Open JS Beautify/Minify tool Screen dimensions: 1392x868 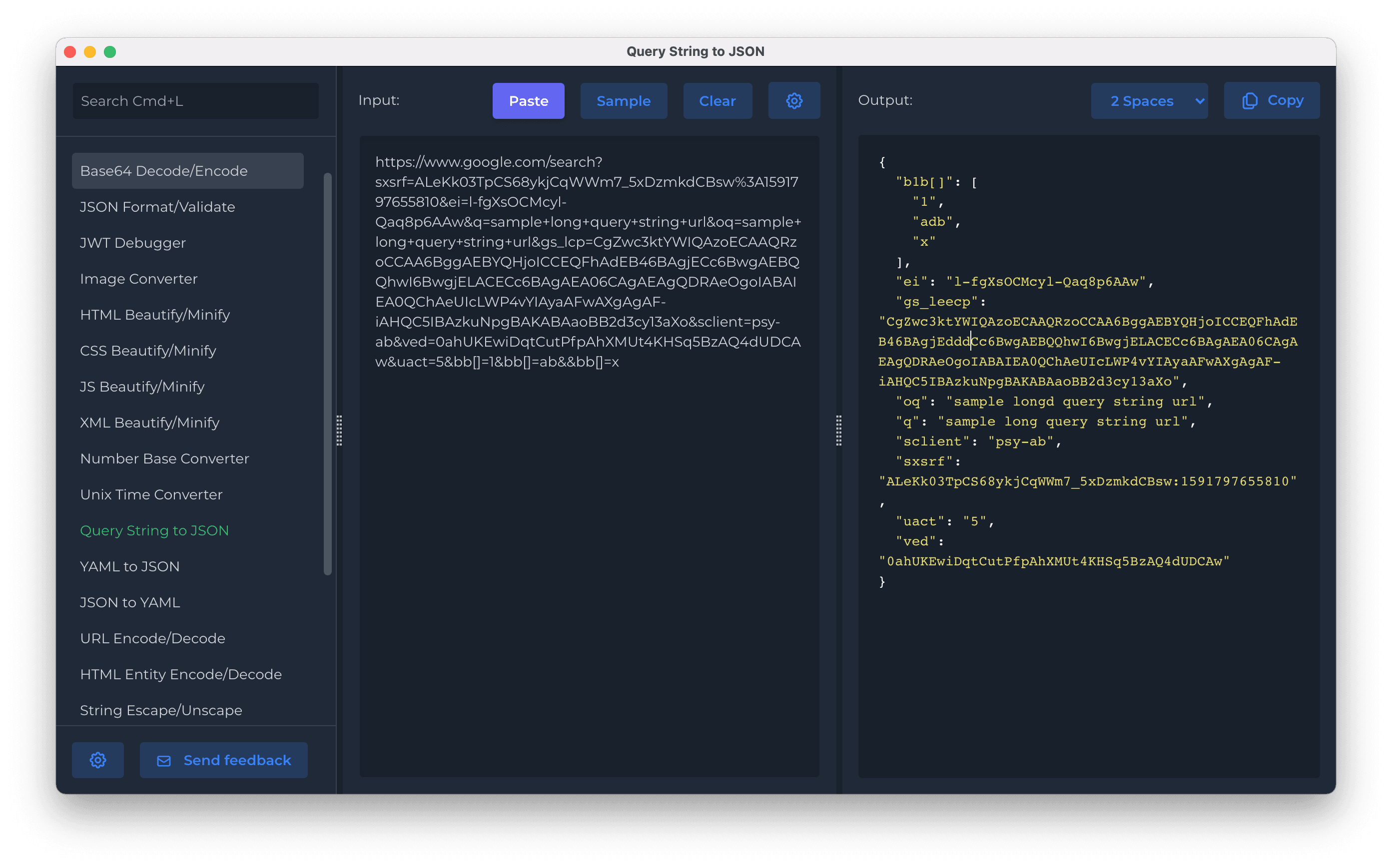(x=187, y=387)
